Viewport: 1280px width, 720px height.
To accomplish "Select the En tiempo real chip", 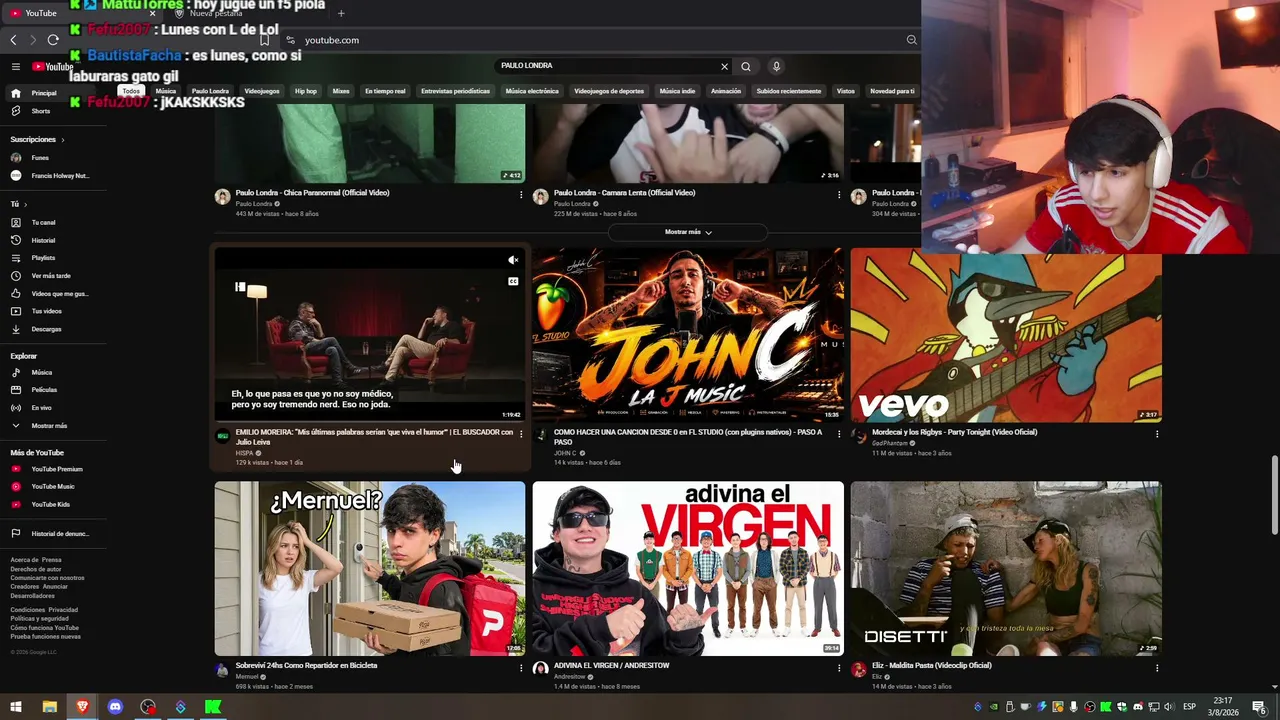I will point(385,91).
